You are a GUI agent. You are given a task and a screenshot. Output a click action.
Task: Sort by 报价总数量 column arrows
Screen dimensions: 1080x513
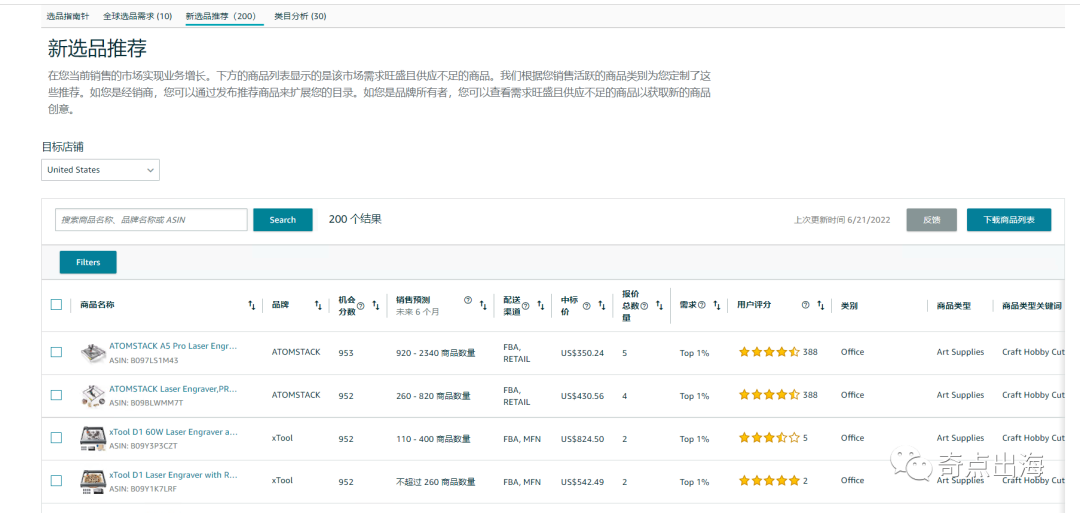click(x=659, y=305)
